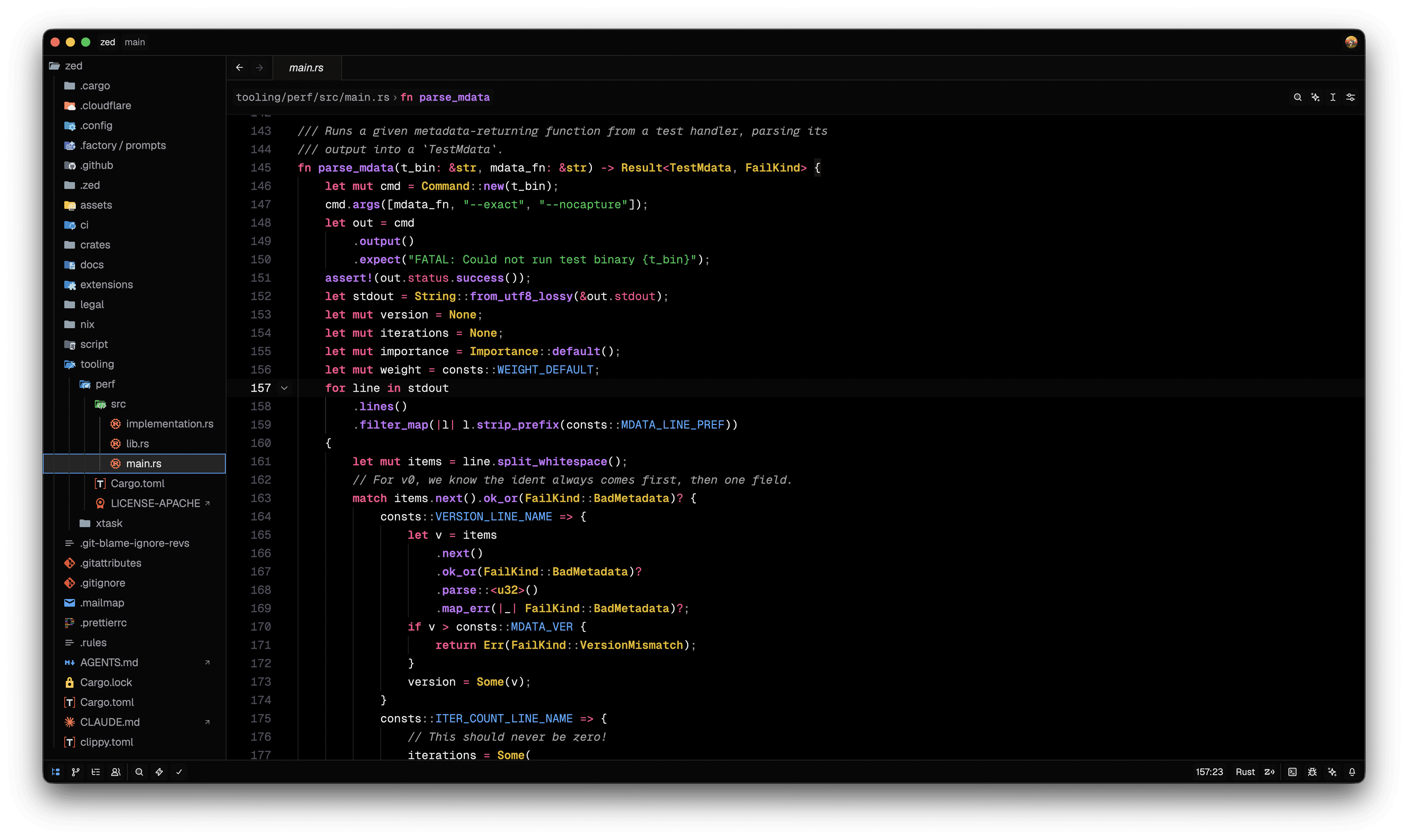Open the collaboration panel people icon
Image resolution: width=1408 pixels, height=840 pixels.
[116, 772]
